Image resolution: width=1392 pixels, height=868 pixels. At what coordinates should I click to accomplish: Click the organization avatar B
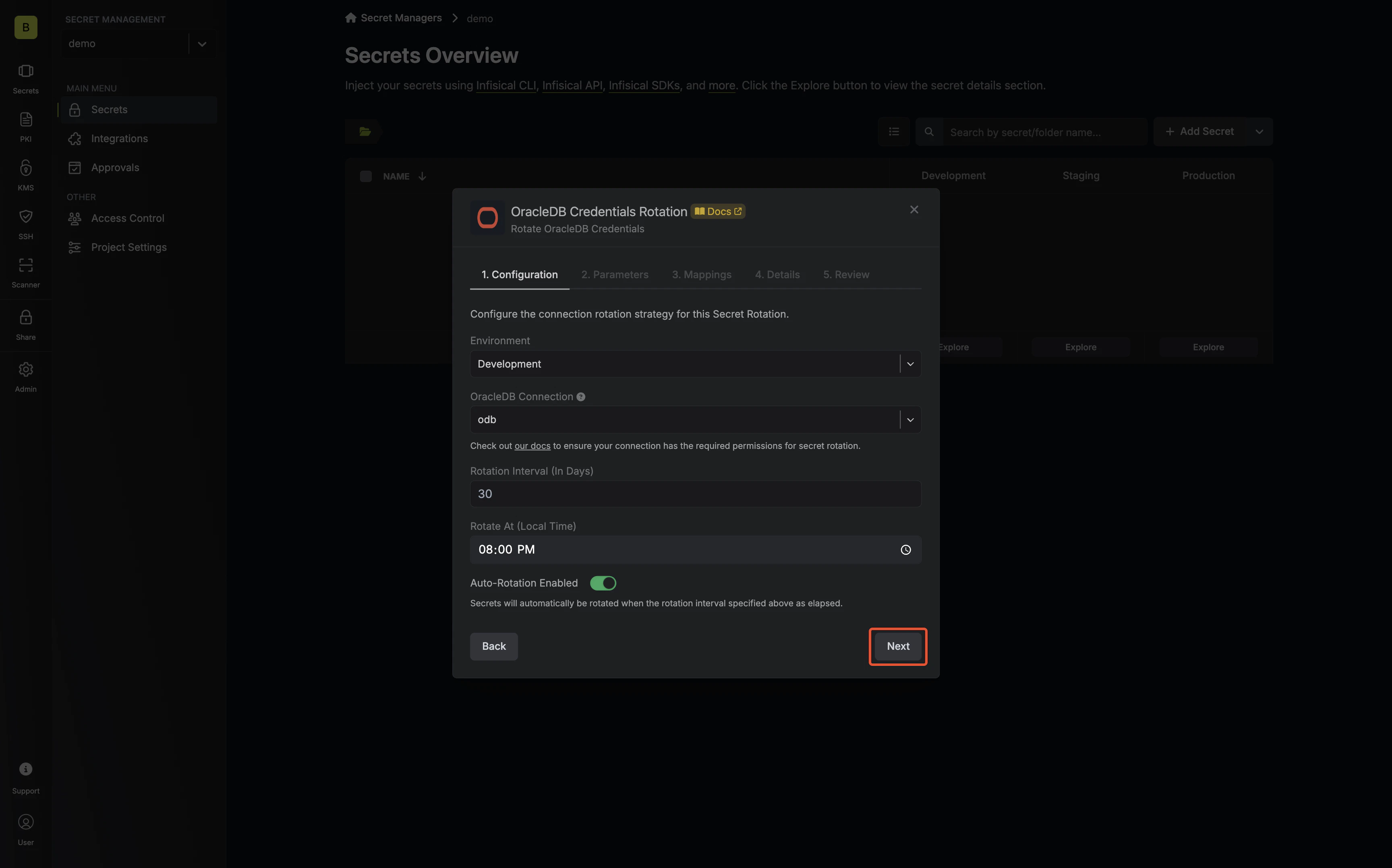[x=26, y=27]
